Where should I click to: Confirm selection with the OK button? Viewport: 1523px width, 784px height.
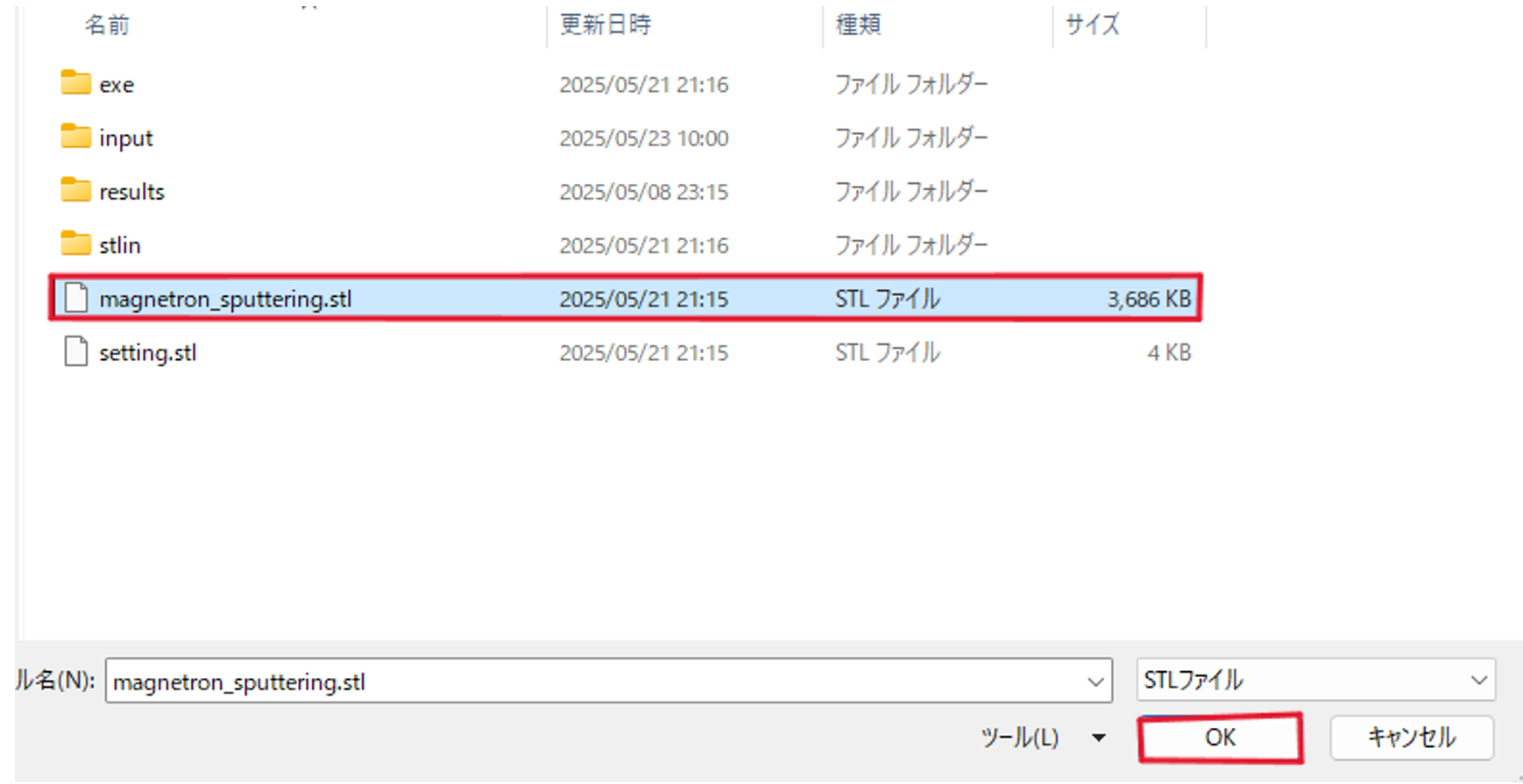click(x=1220, y=738)
